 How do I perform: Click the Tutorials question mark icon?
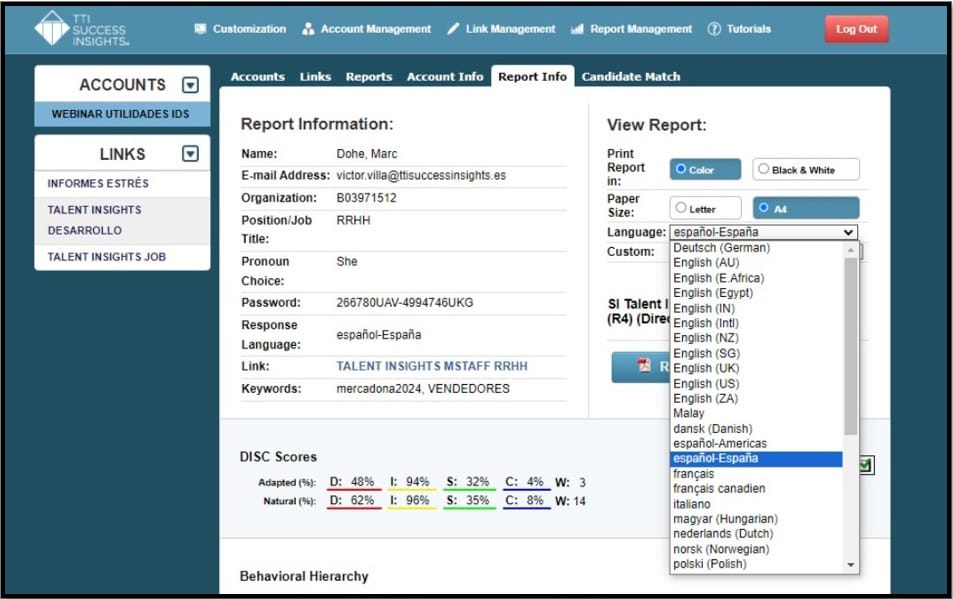pyautogui.click(x=714, y=29)
